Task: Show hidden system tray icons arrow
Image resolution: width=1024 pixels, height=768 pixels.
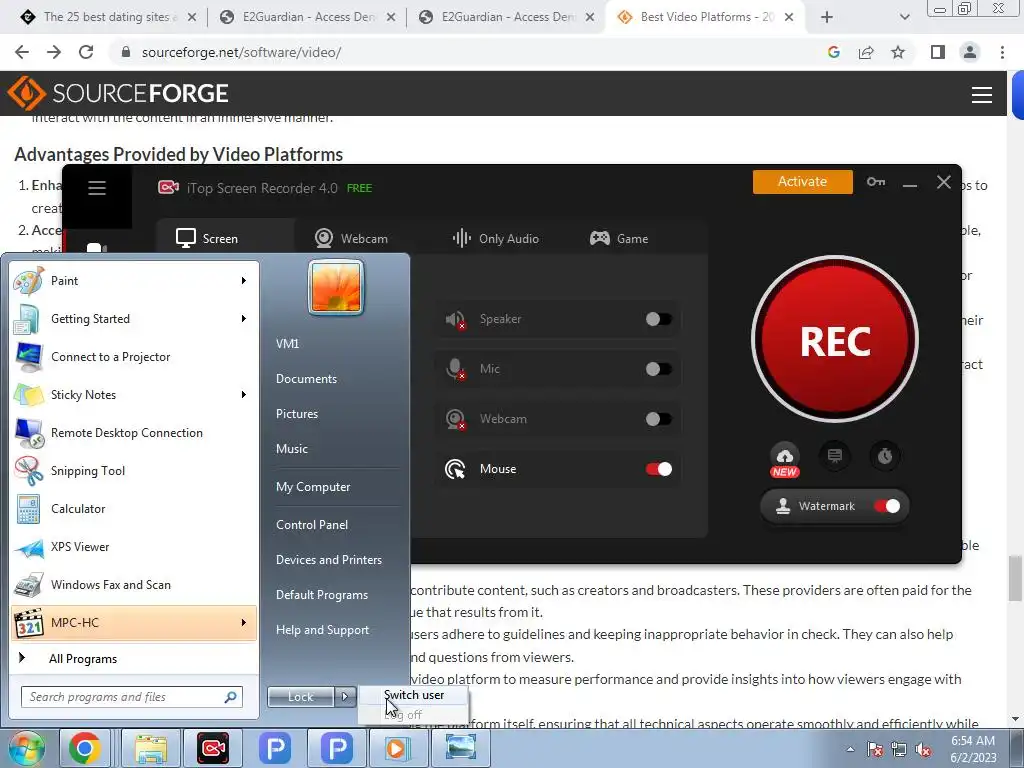Action: pyautogui.click(x=850, y=749)
